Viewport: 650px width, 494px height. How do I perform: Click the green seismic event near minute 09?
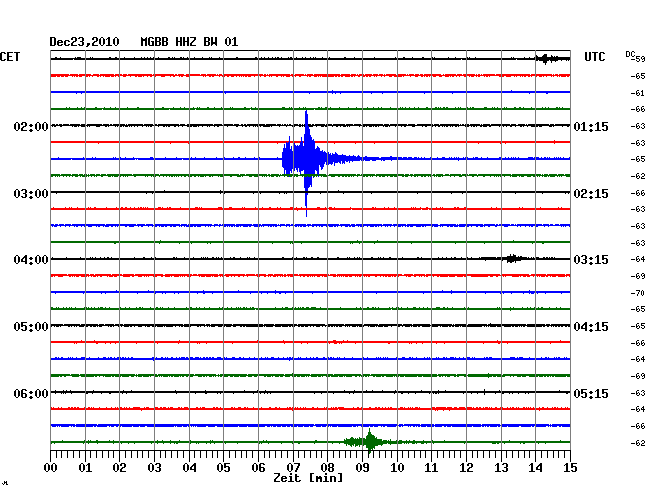[x=369, y=441]
